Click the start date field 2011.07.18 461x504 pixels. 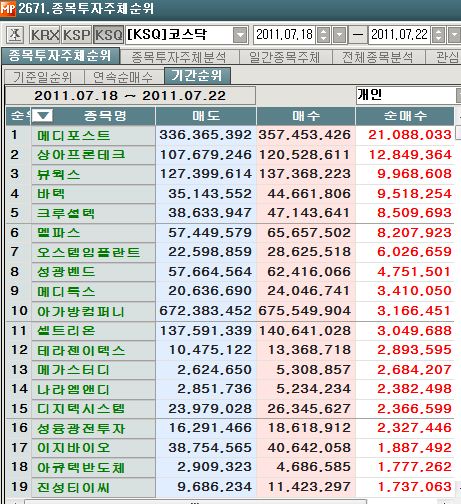284,35
